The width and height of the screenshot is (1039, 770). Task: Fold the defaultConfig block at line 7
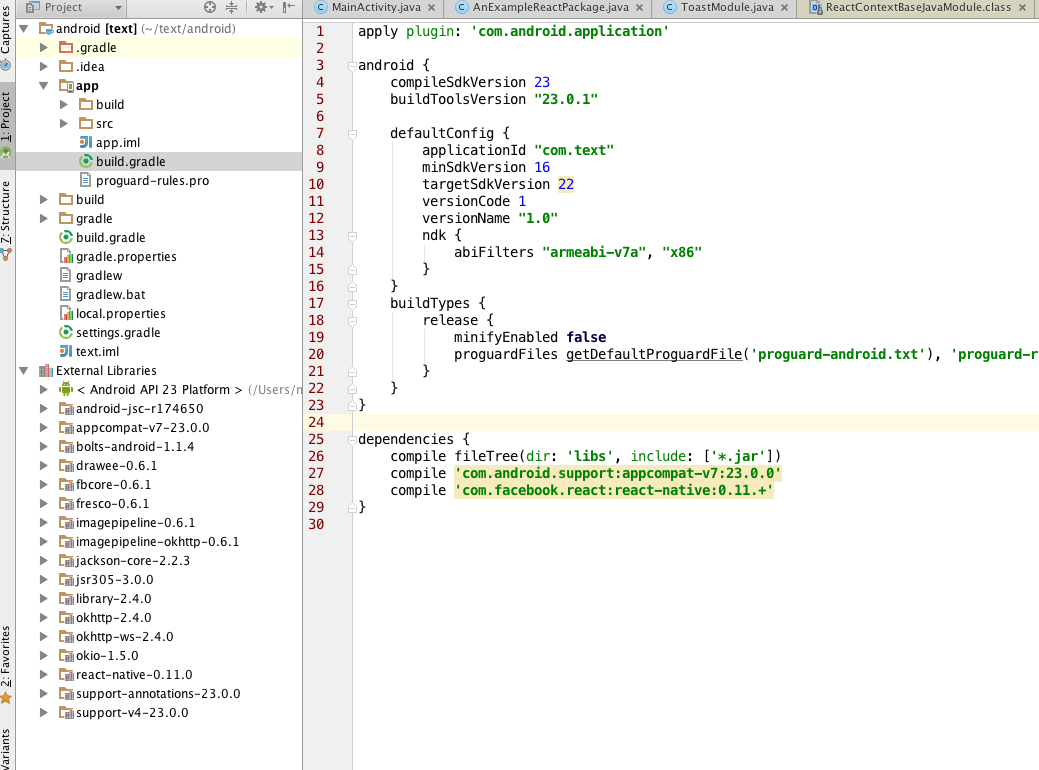[353, 134]
